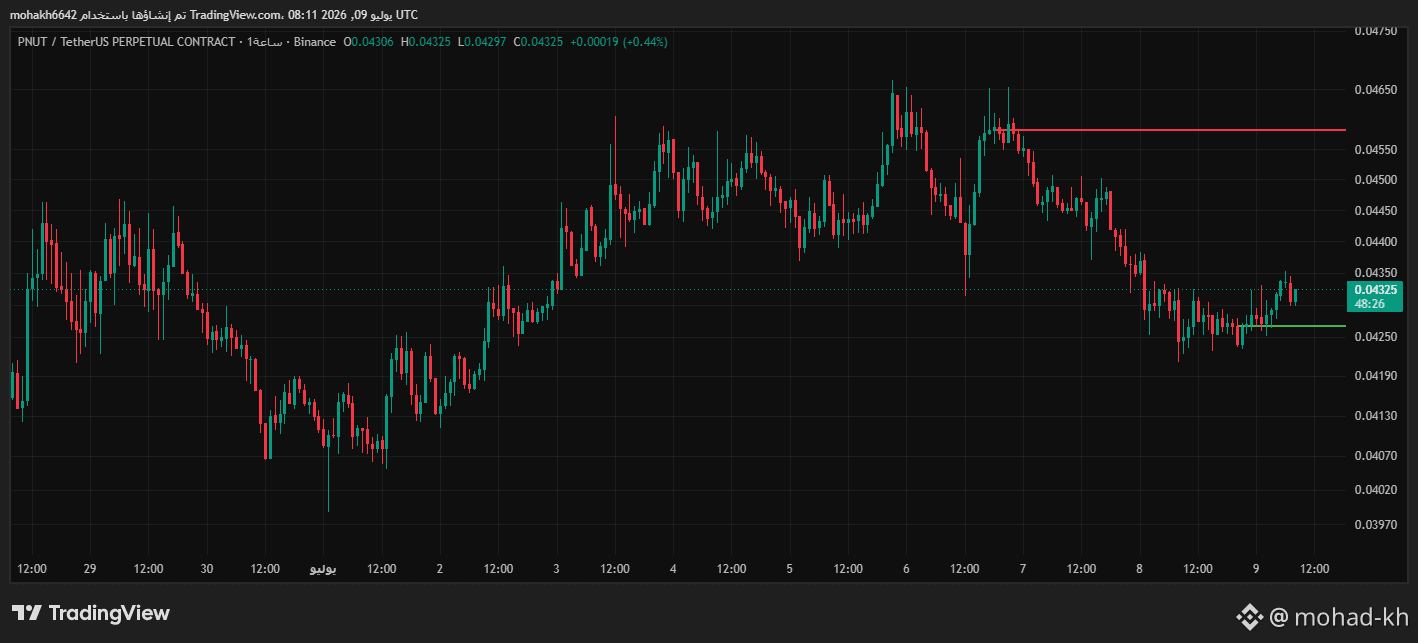Image resolution: width=1418 pixels, height=643 pixels.
Task: Click the 0.04650 price axis label
Action: coord(1375,90)
